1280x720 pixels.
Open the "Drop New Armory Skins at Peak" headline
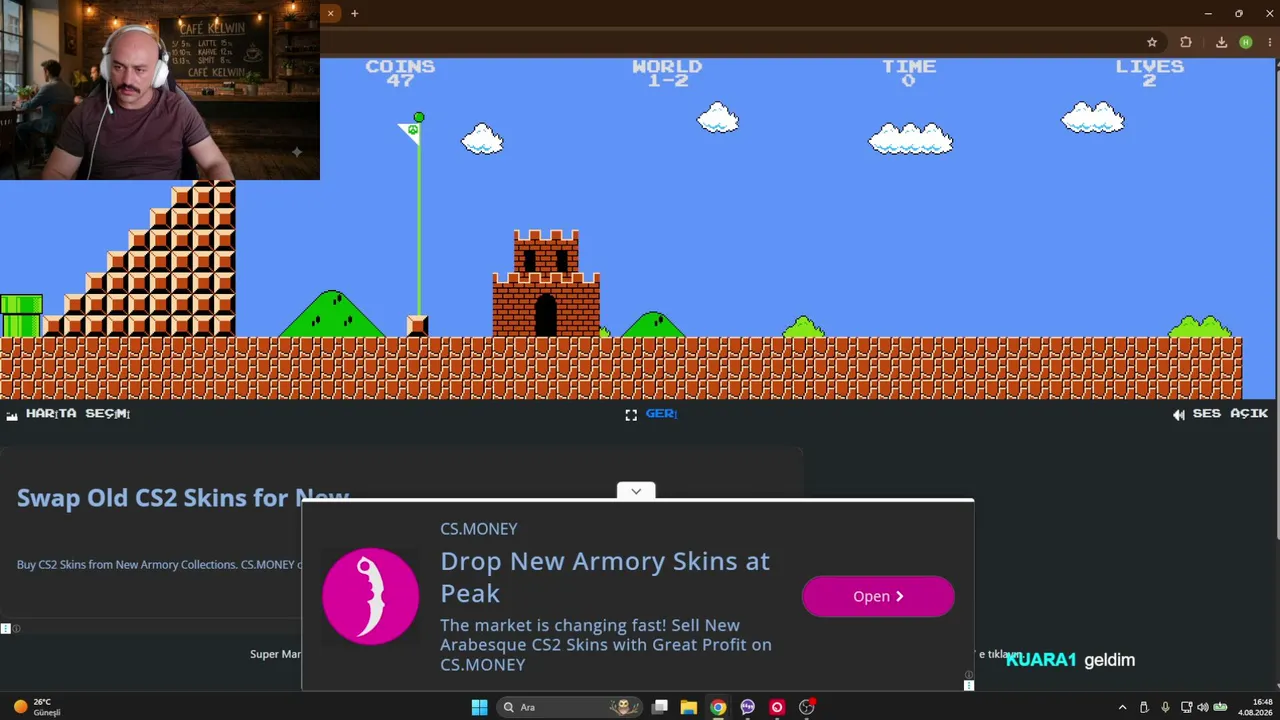point(605,577)
